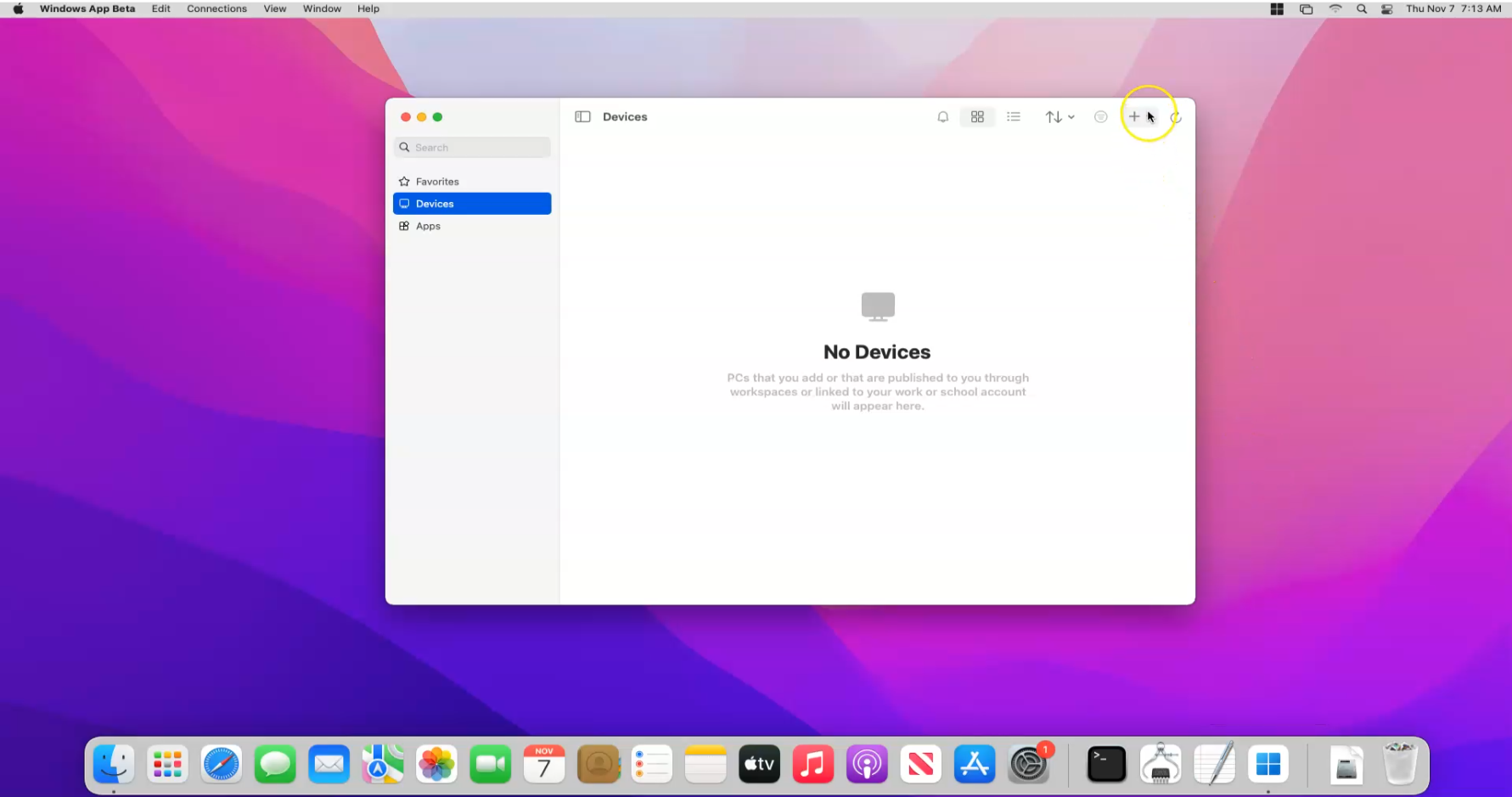The width and height of the screenshot is (1512, 797).
Task: Open Terminal from the Dock
Action: [1106, 765]
